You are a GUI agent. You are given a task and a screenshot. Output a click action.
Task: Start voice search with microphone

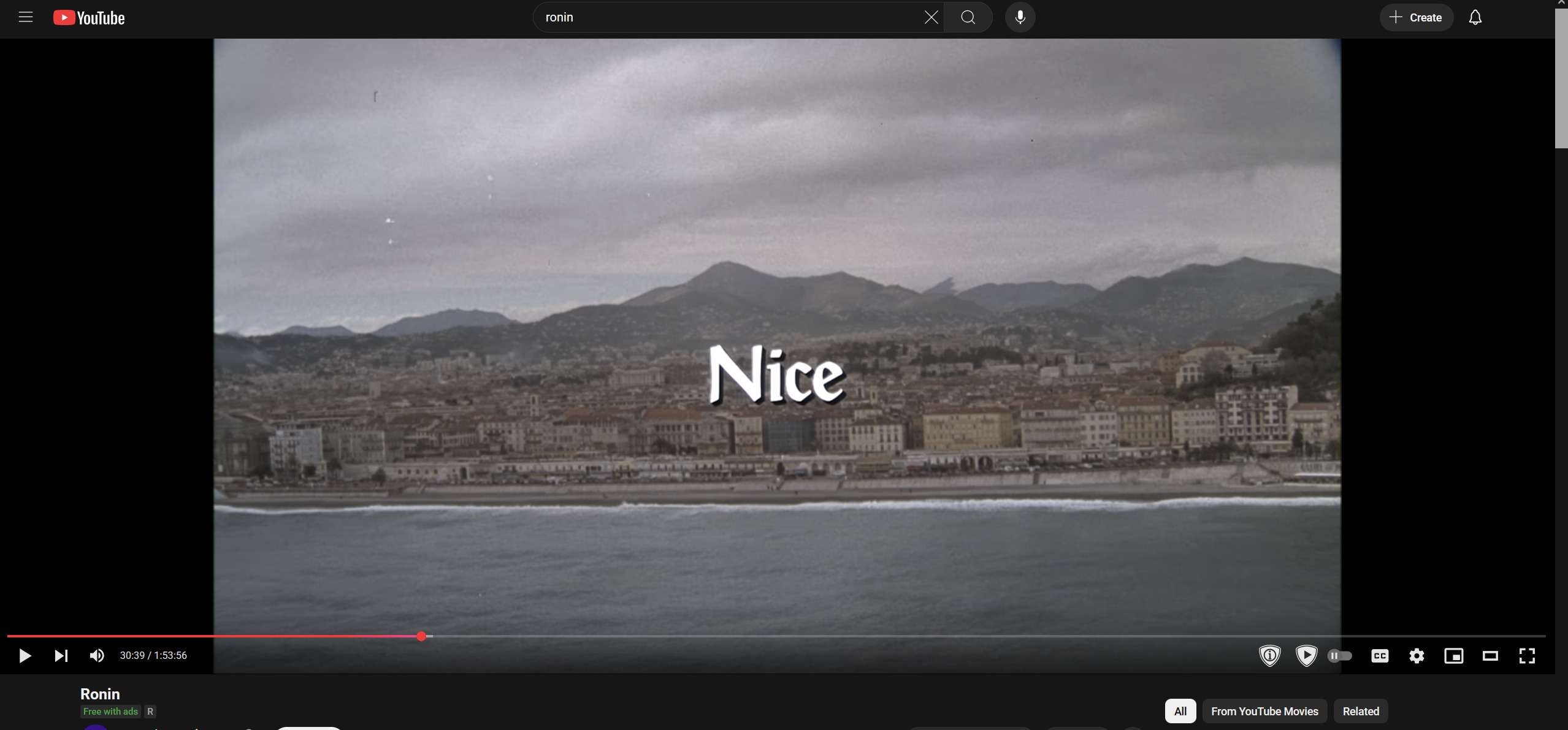pyautogui.click(x=1020, y=17)
